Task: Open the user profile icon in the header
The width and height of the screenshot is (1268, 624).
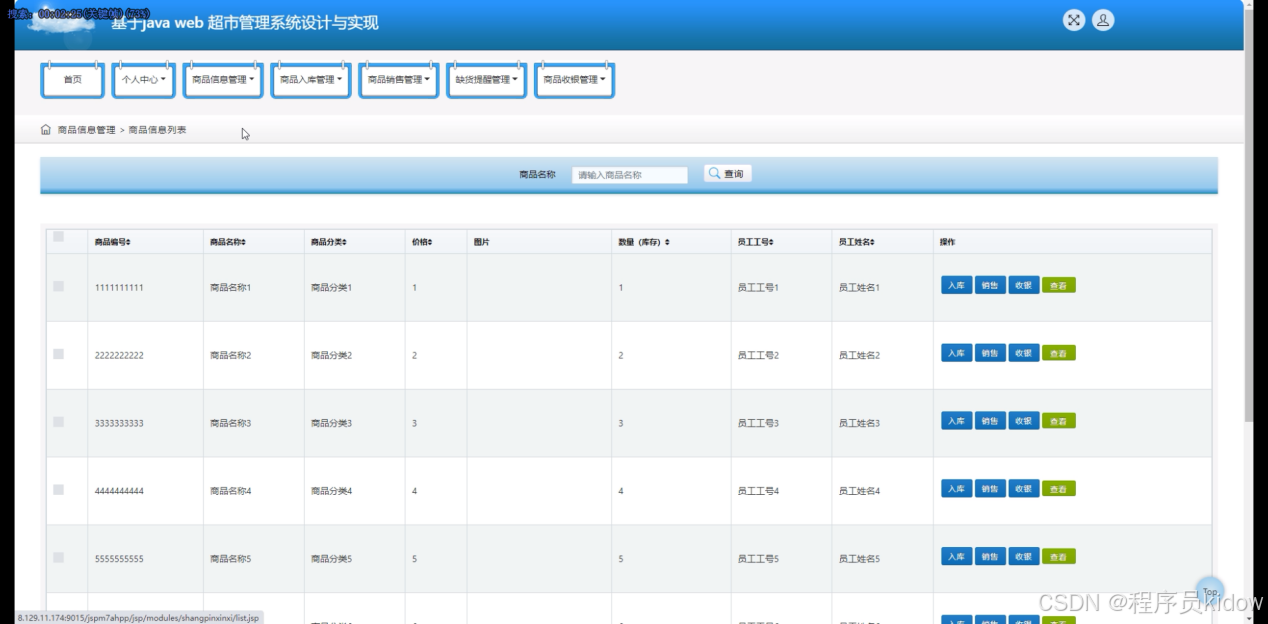Action: point(1103,20)
